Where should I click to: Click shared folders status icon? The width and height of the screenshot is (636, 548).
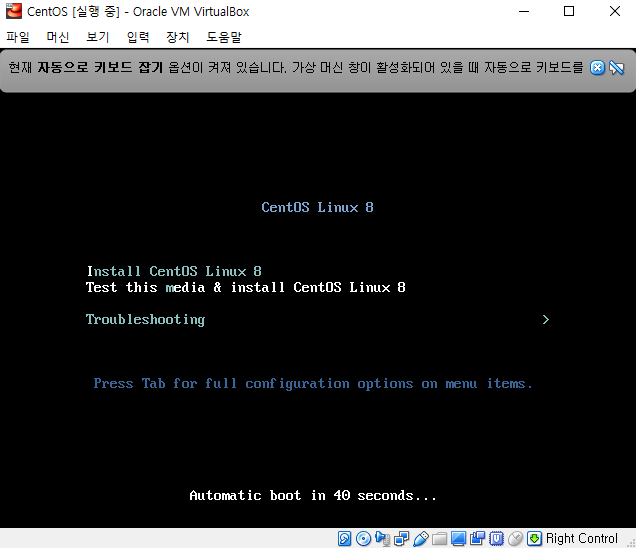click(x=439, y=539)
